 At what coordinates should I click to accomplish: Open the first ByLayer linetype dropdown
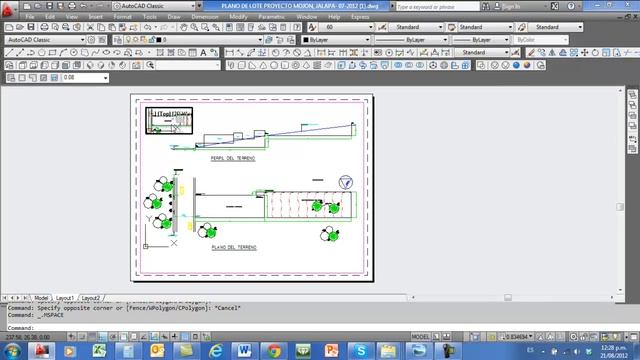(445, 40)
